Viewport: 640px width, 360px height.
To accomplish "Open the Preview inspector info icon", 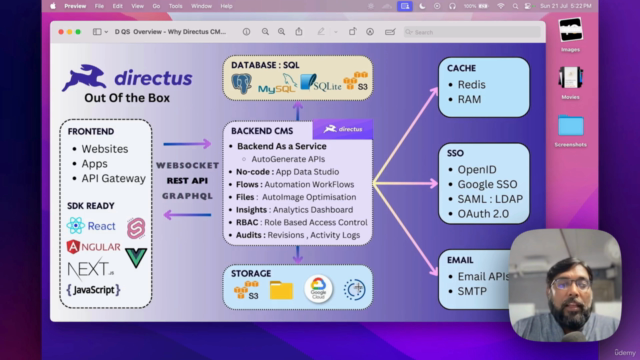I will tap(246, 32).
